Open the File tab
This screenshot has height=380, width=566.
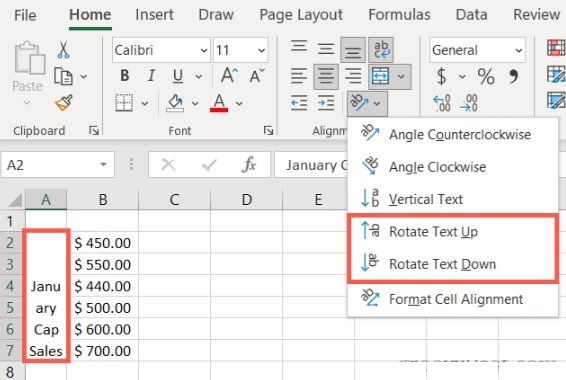coord(25,15)
